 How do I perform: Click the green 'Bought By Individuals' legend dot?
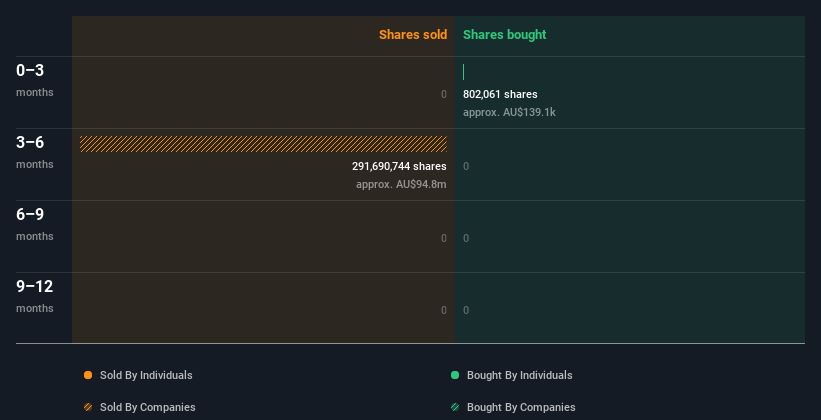coord(455,375)
